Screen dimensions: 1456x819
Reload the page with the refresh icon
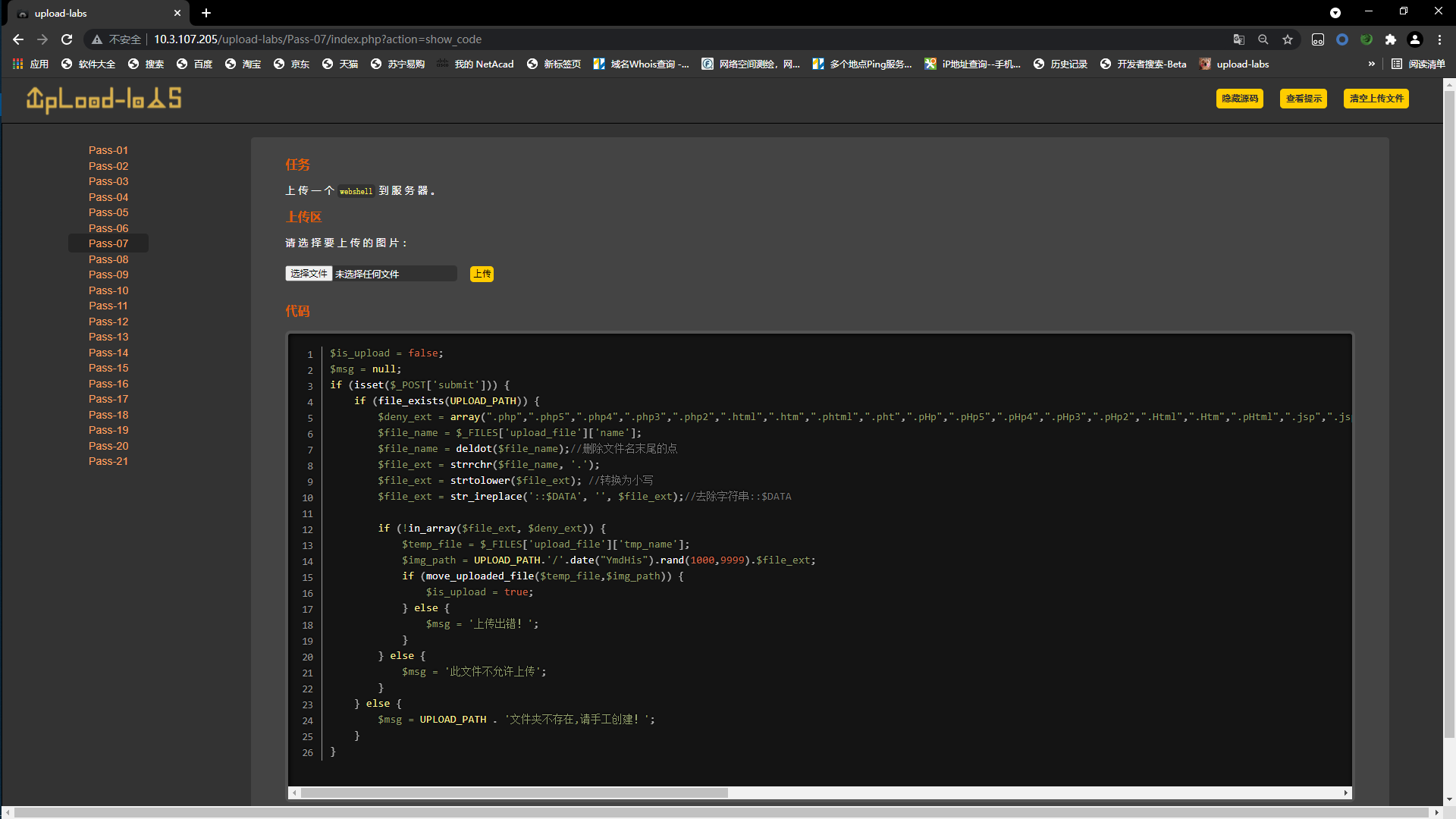(x=67, y=39)
